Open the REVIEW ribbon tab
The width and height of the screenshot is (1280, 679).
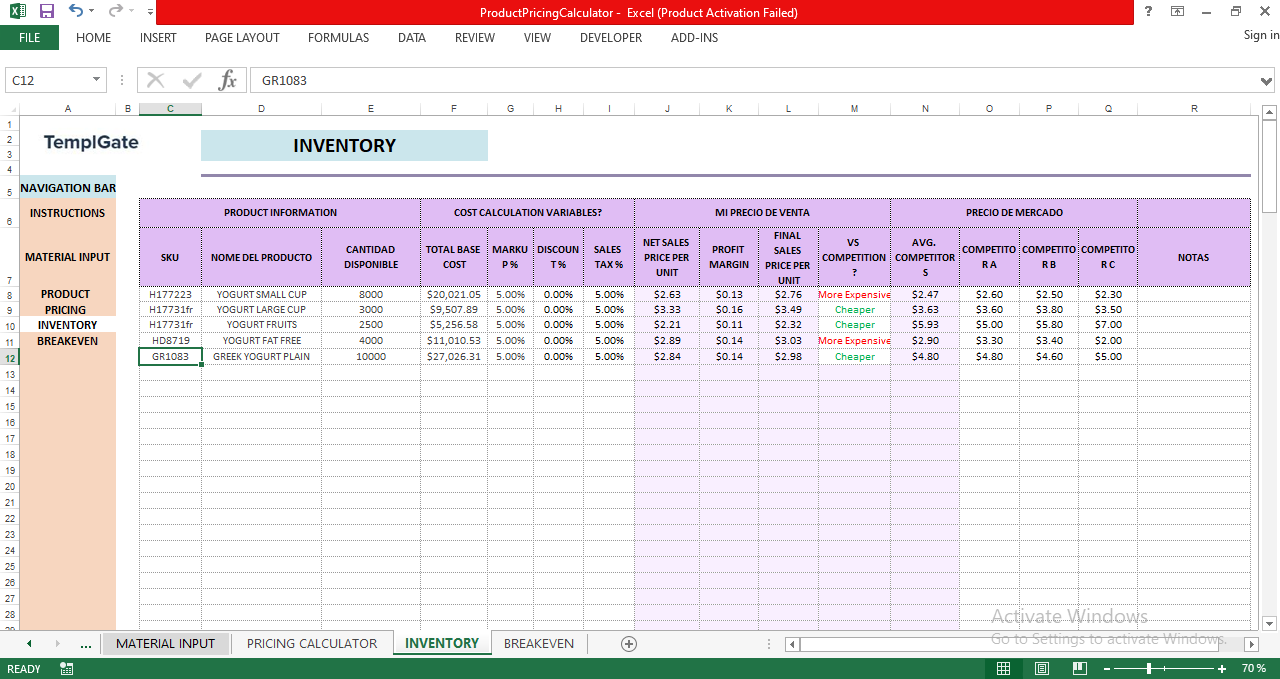click(474, 38)
